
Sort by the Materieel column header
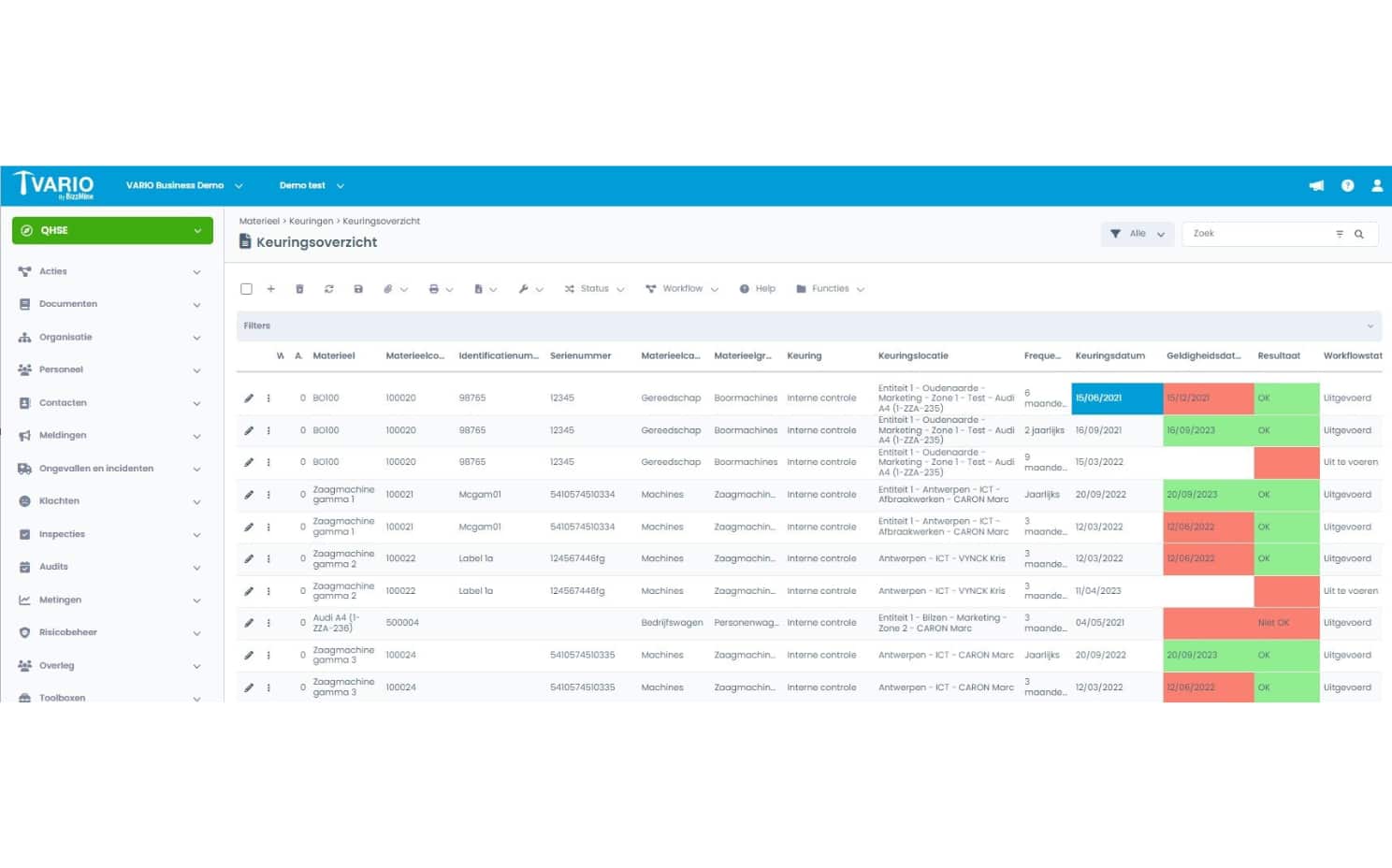334,356
